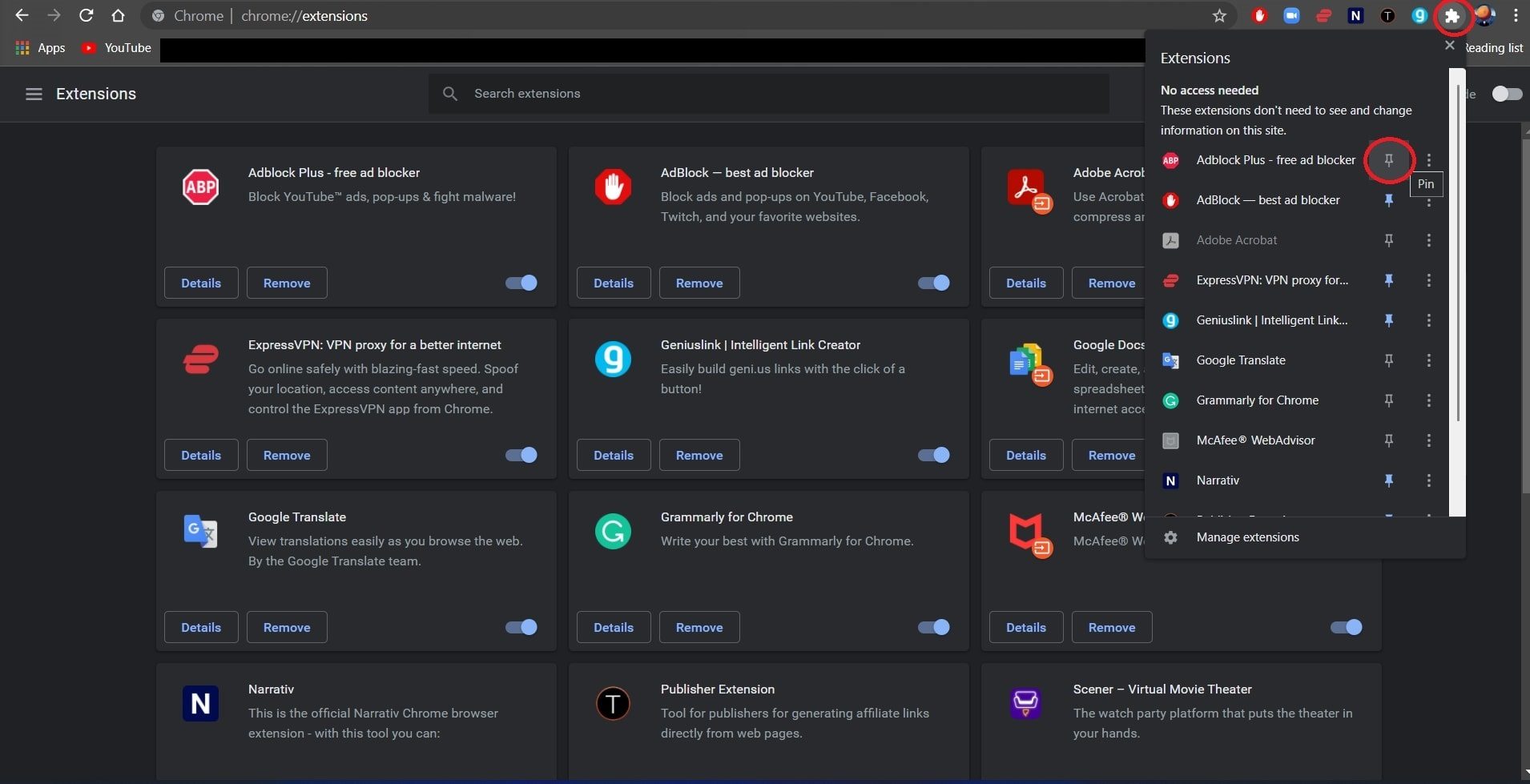Disable the Adblock Plus extension toggle
The image size is (1530, 784).
click(x=521, y=283)
